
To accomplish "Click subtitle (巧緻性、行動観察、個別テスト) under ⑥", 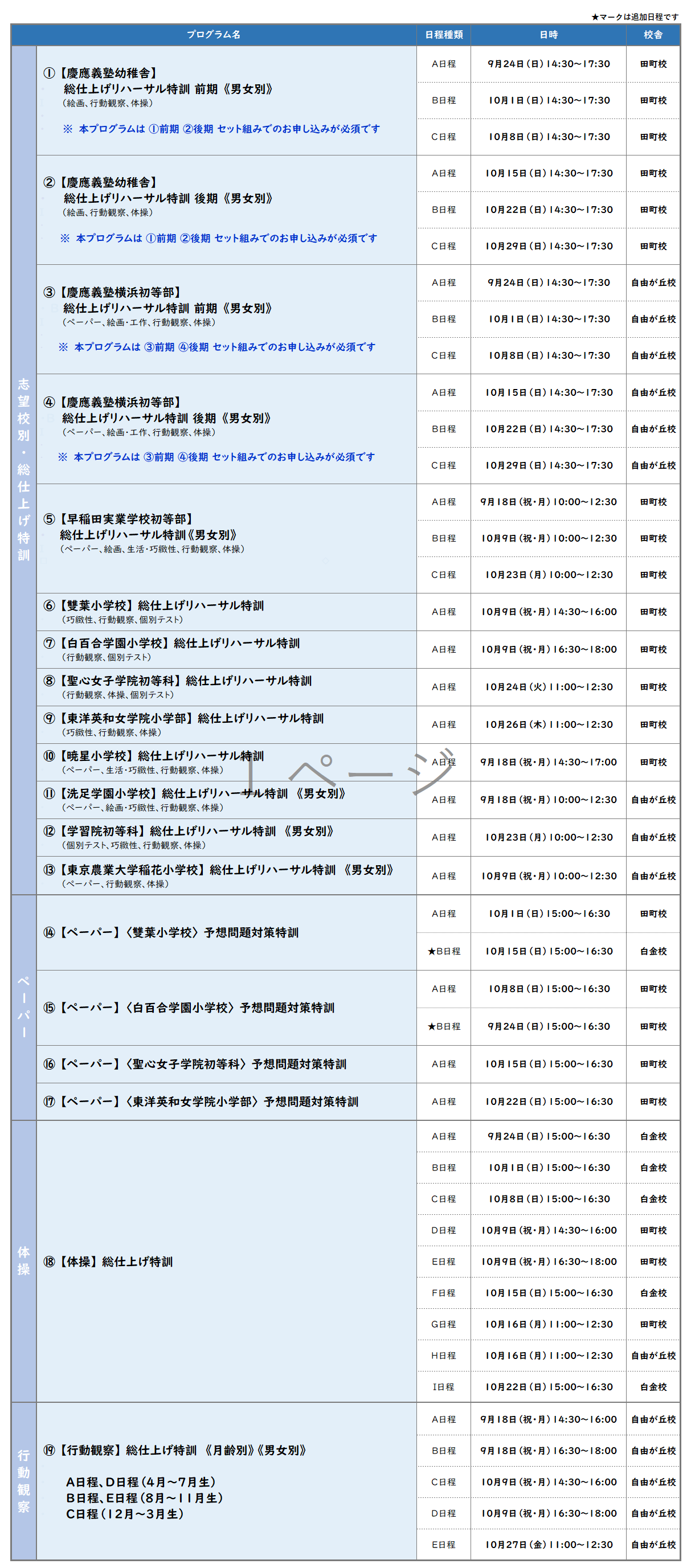I will tap(122, 619).
